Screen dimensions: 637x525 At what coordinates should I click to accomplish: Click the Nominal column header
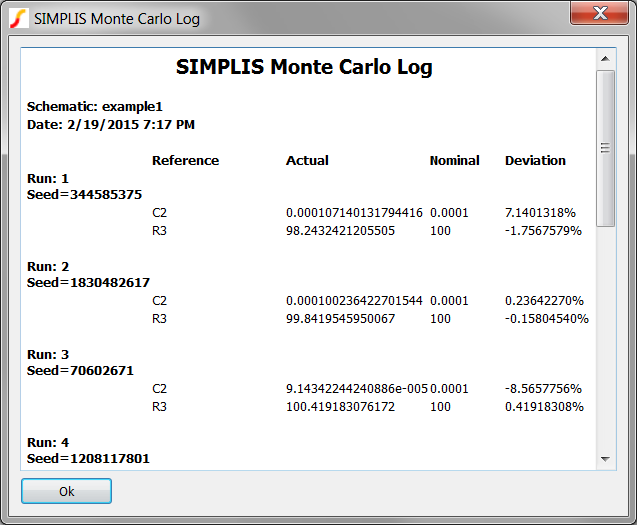click(x=454, y=160)
